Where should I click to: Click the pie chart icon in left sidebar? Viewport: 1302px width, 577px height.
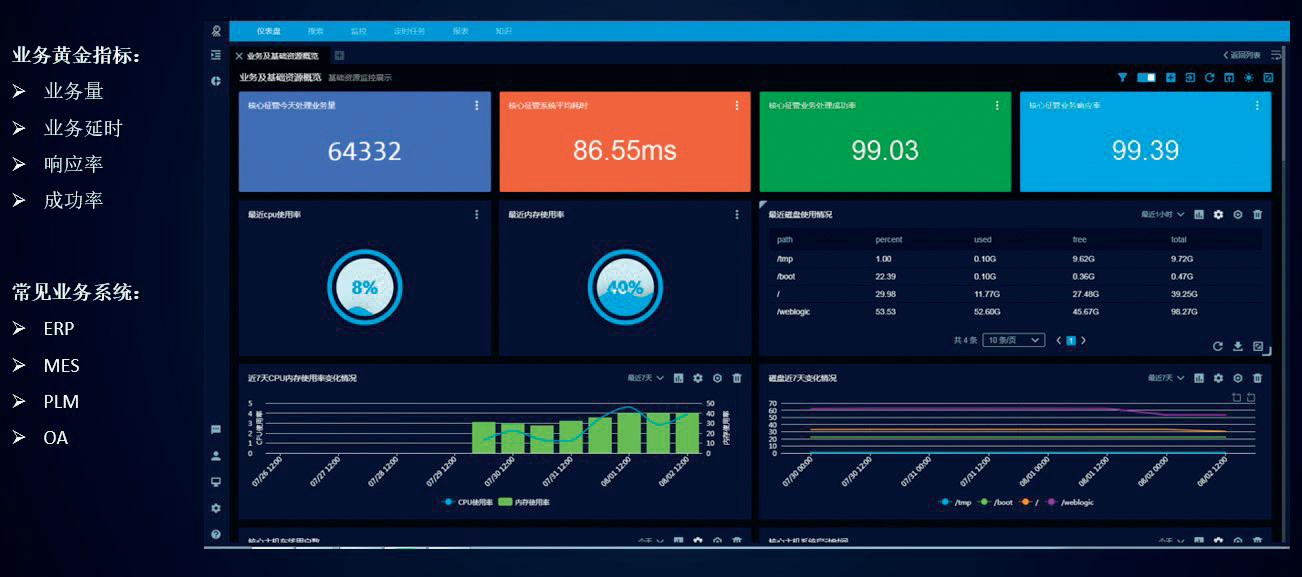coord(215,81)
